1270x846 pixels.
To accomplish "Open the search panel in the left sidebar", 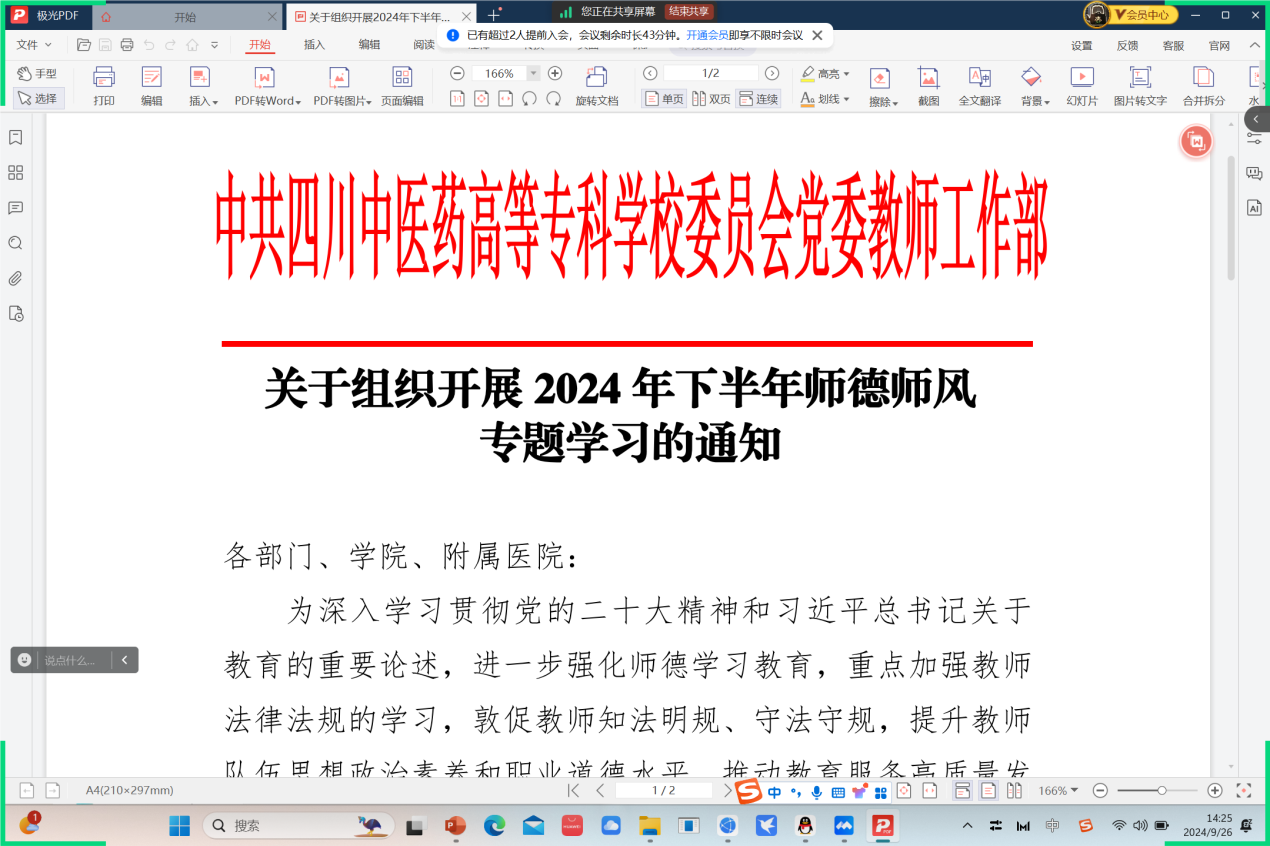I will point(15,243).
